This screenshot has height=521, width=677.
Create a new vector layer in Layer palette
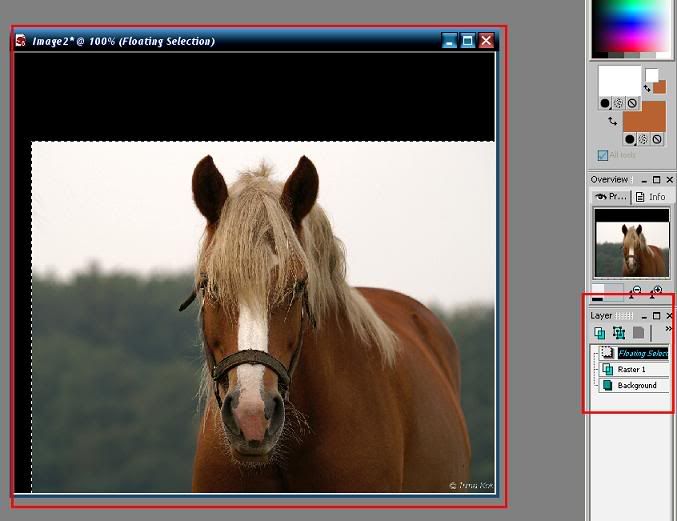pos(619,333)
